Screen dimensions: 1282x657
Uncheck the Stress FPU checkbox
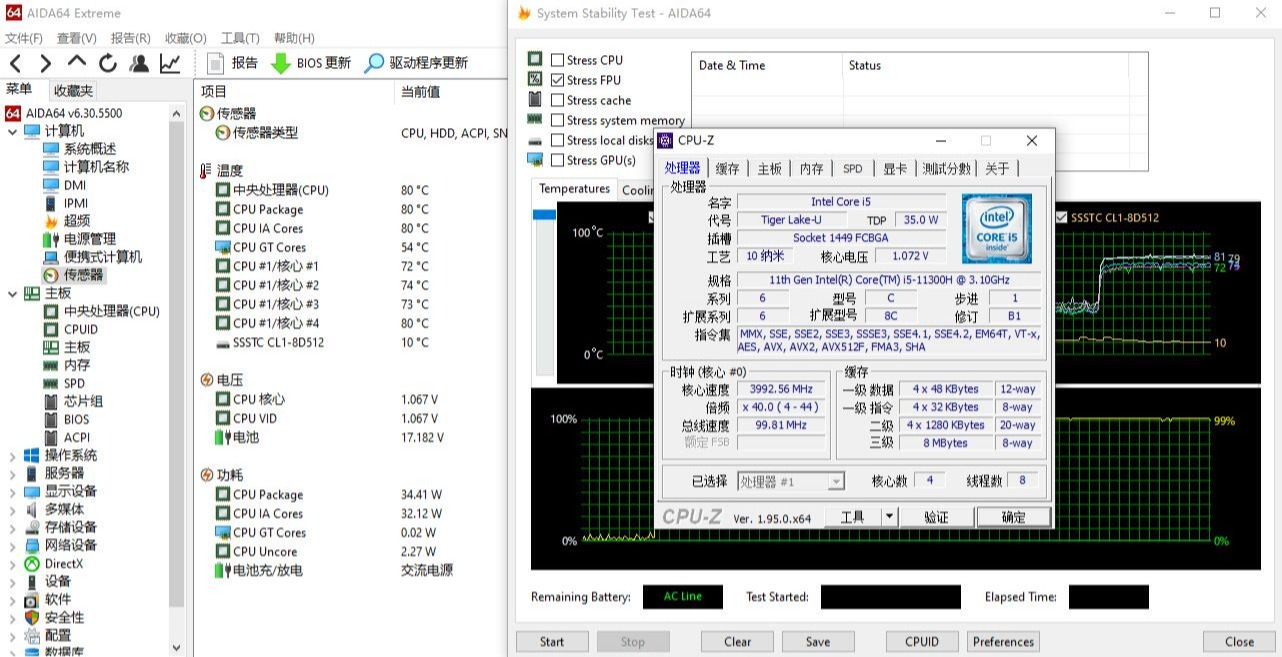tap(557, 80)
